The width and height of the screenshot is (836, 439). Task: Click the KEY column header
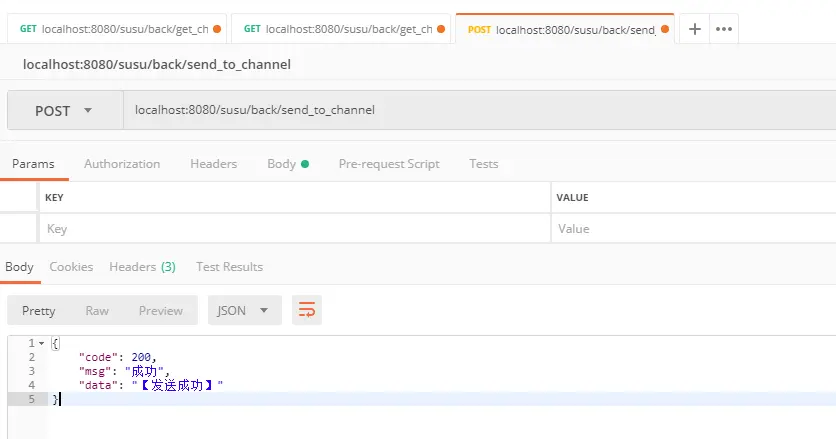54,197
